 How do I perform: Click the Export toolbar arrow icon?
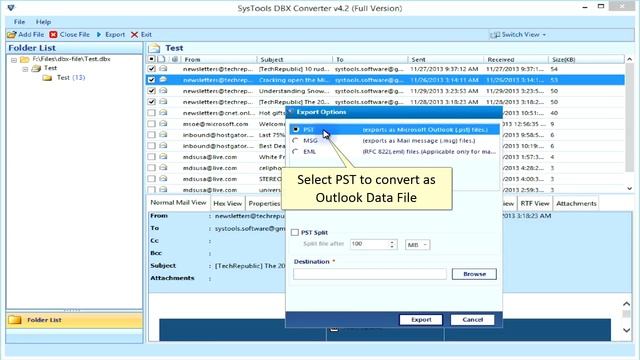pos(99,35)
